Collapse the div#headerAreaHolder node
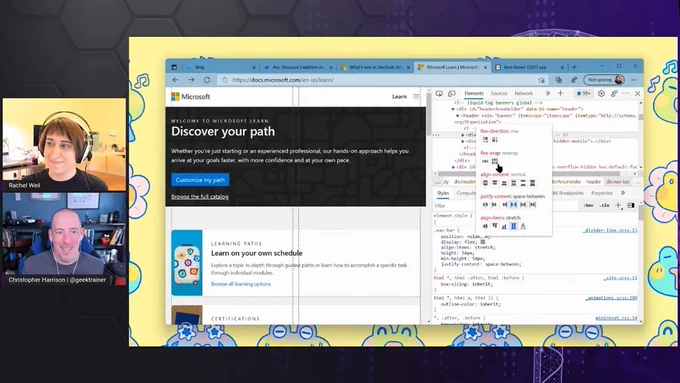 (x=454, y=109)
